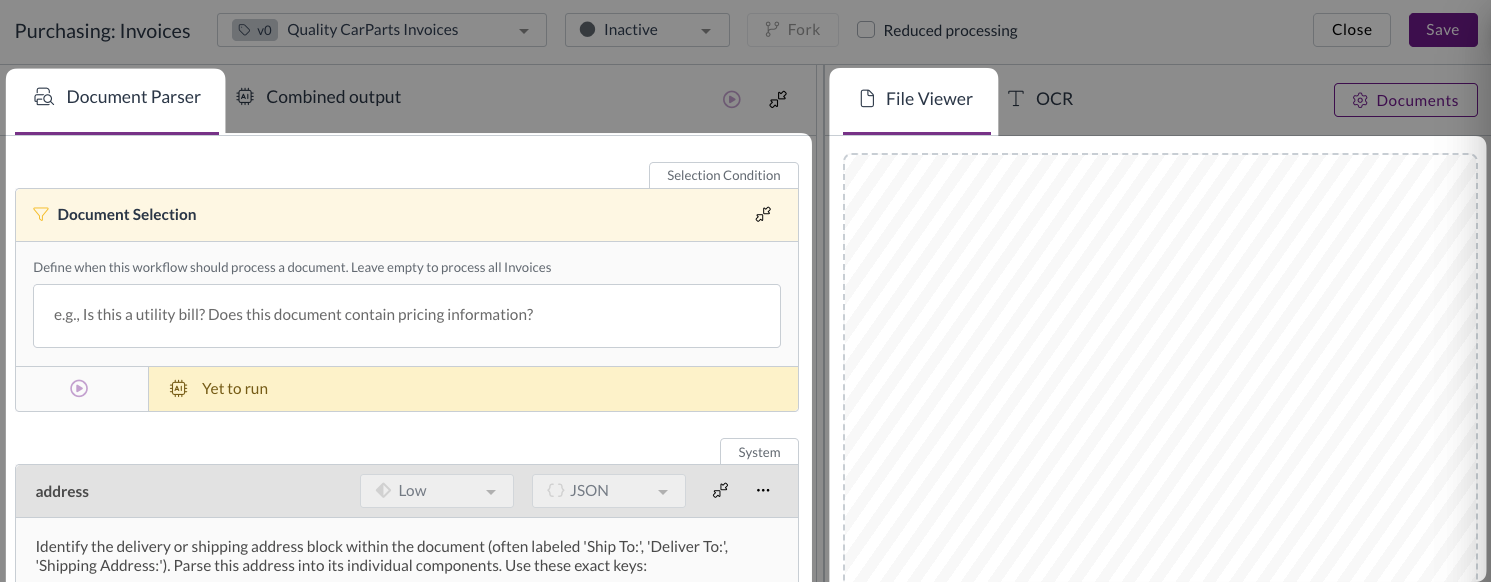Click the Yet to run status icon

point(179,389)
